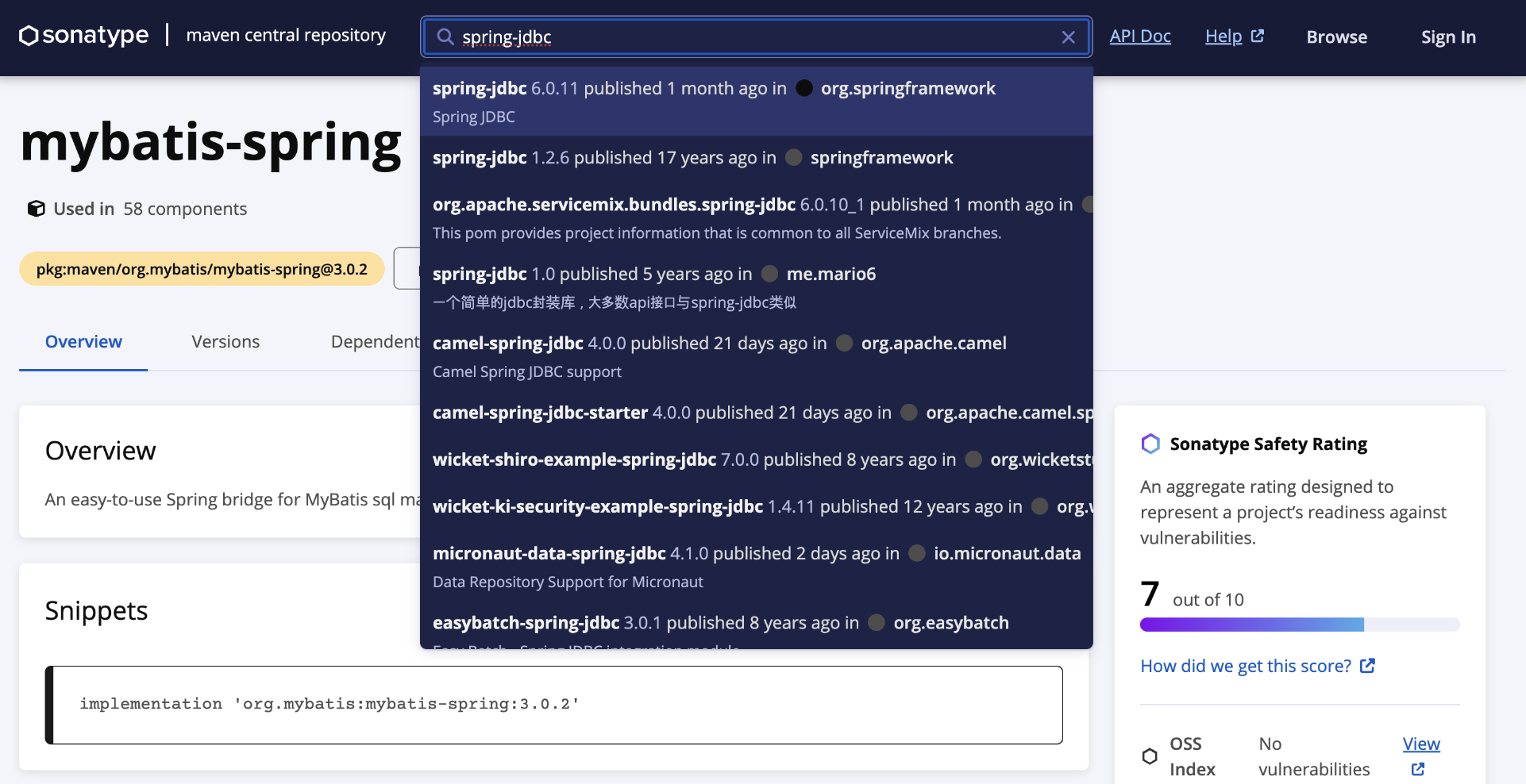The height and width of the screenshot is (784, 1526).
Task: Select org.apache.servicemix.bundles.spring-jdbc suggestion
Action: [x=757, y=217]
